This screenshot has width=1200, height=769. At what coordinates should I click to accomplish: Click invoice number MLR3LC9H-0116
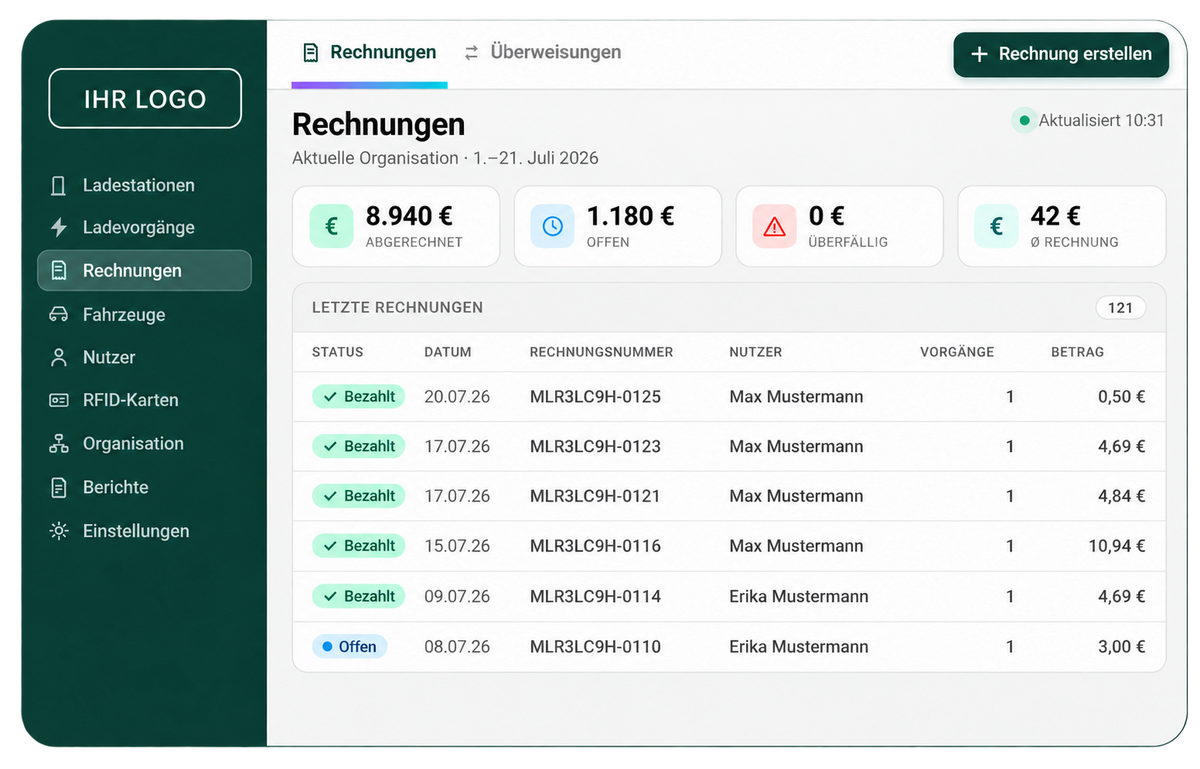[595, 546]
